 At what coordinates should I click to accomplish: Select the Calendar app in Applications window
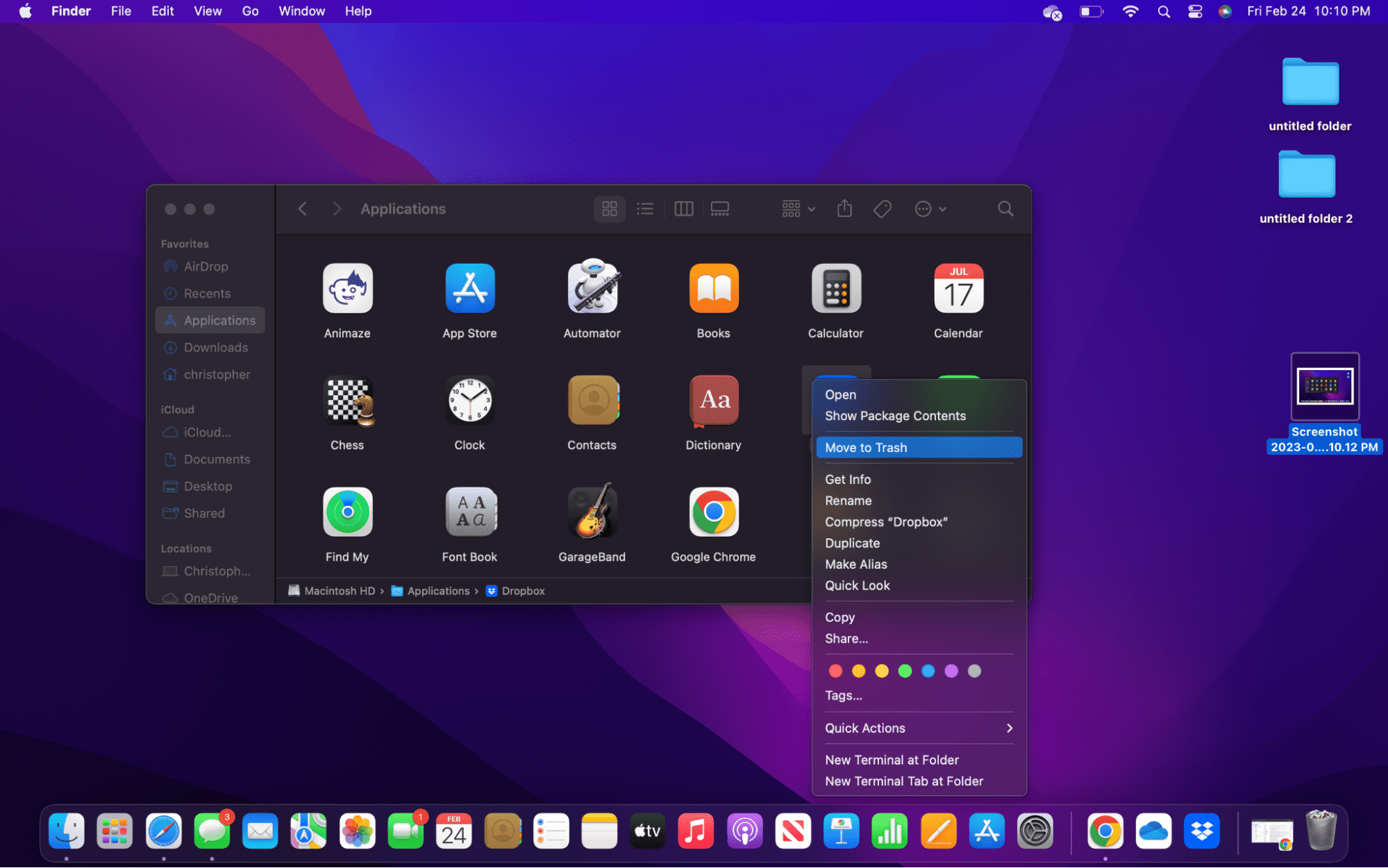pos(958,288)
